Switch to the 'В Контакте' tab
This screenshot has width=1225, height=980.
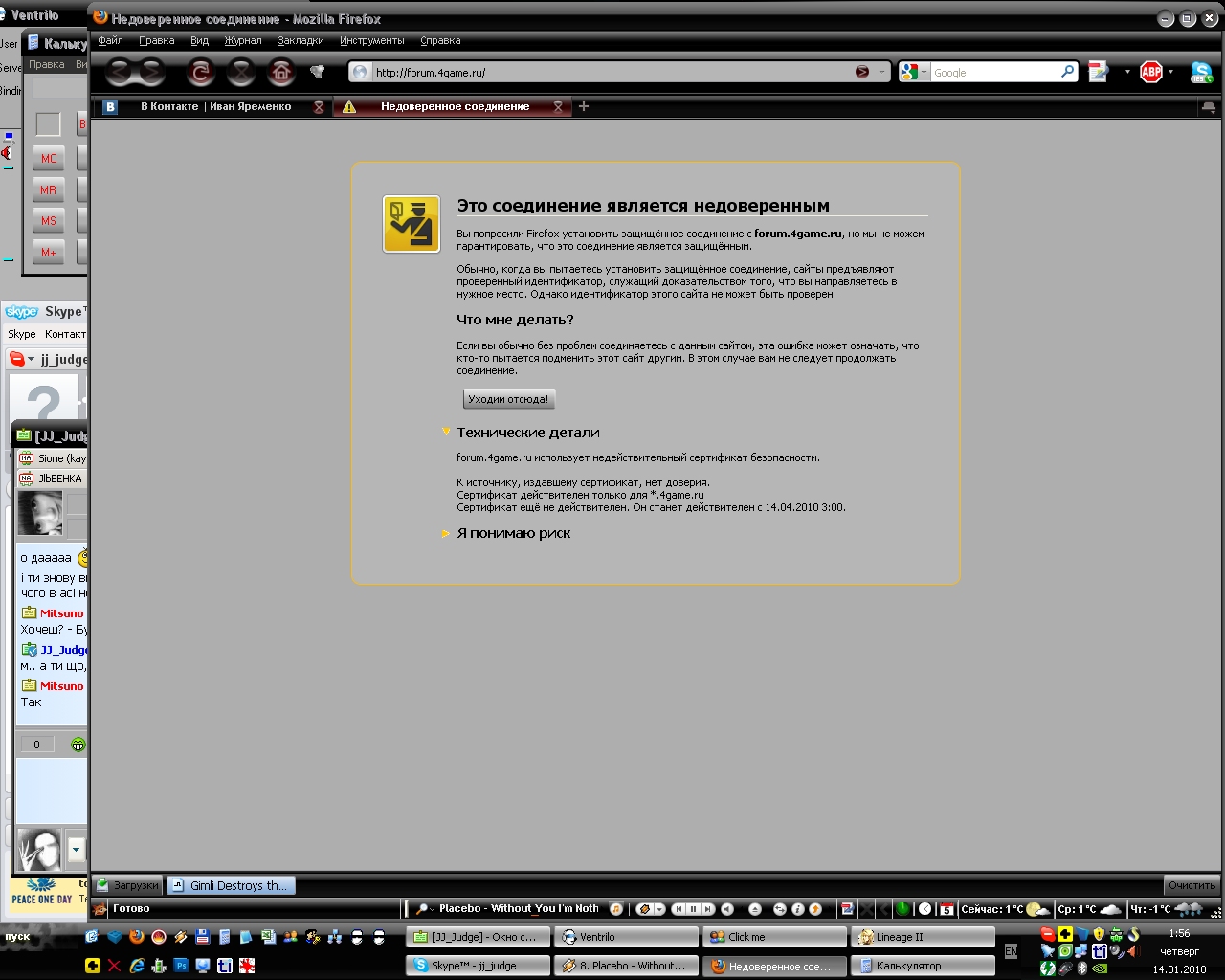click(x=214, y=106)
